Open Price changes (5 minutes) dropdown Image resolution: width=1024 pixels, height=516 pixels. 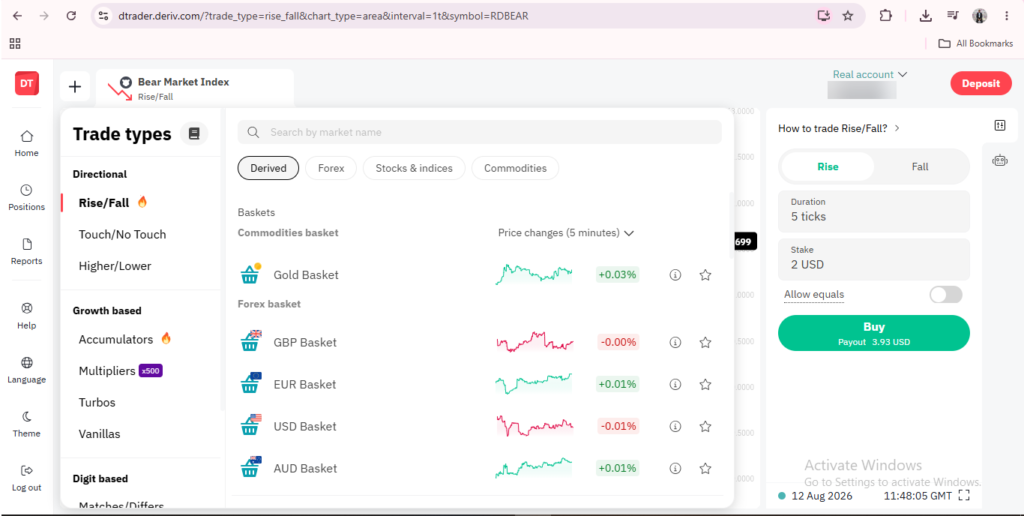click(x=566, y=233)
